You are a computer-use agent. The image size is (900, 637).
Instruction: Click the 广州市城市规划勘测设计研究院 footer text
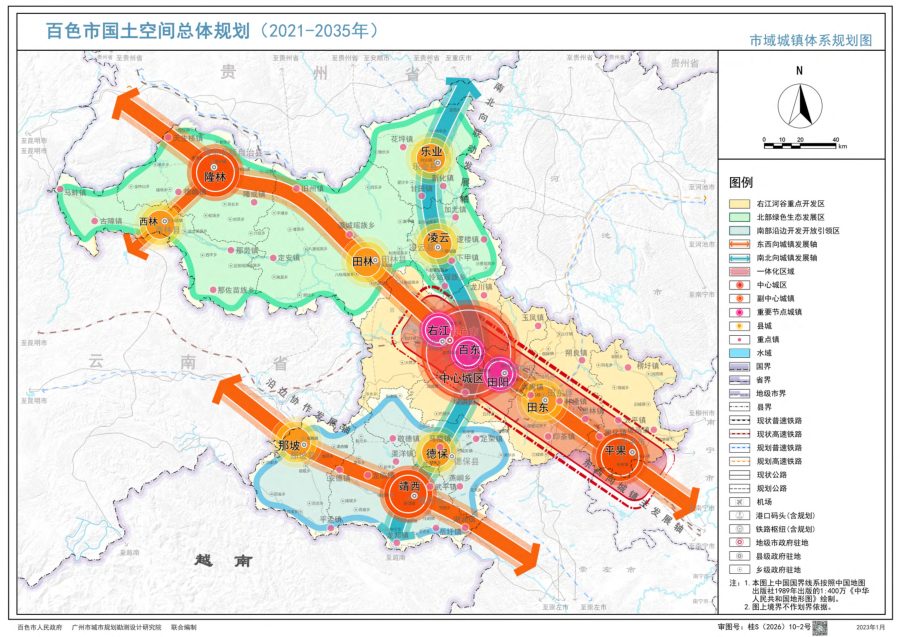click(117, 628)
